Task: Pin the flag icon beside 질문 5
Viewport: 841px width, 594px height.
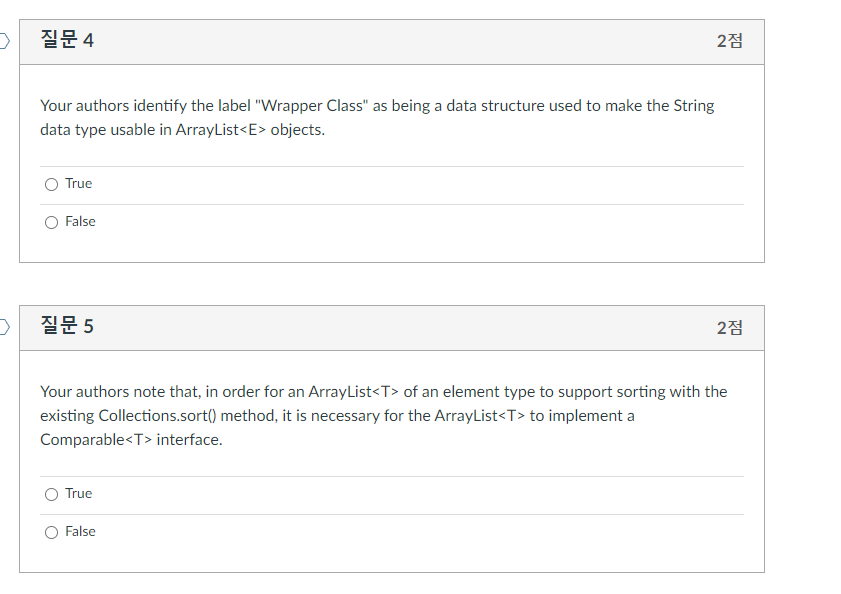Action: [x=3, y=327]
